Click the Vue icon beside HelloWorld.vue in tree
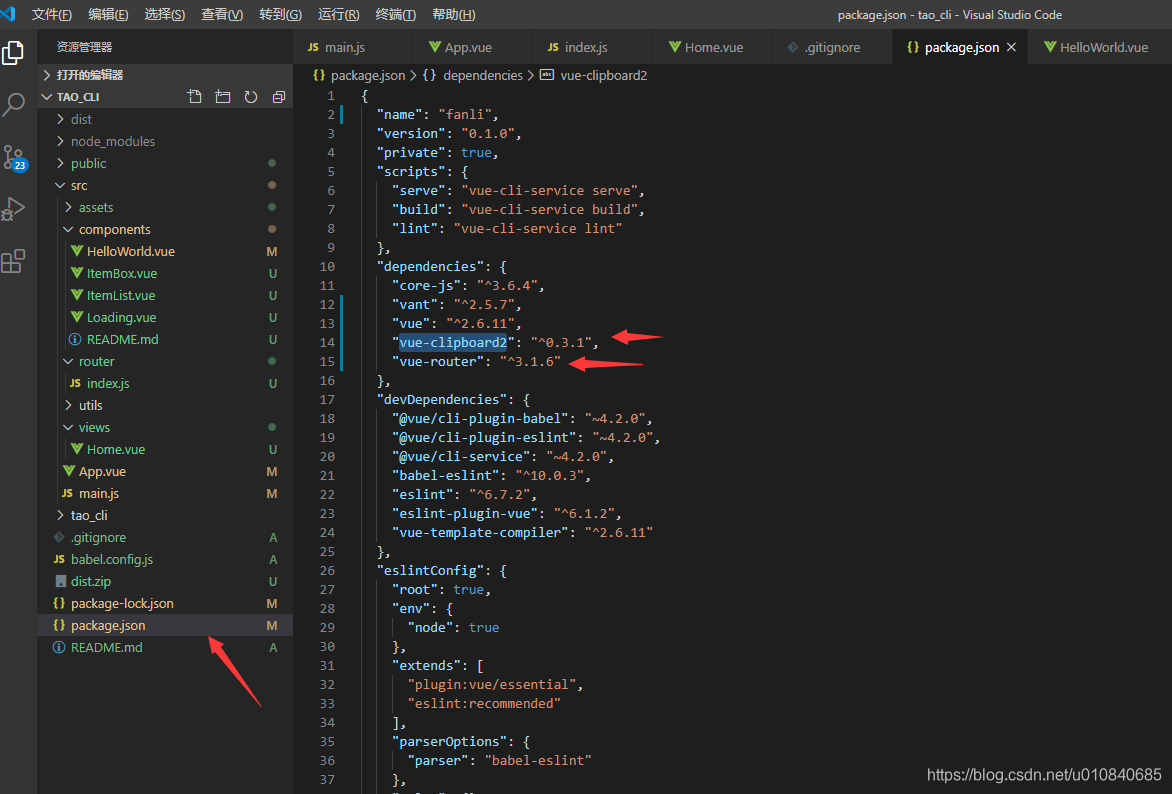 (x=76, y=251)
